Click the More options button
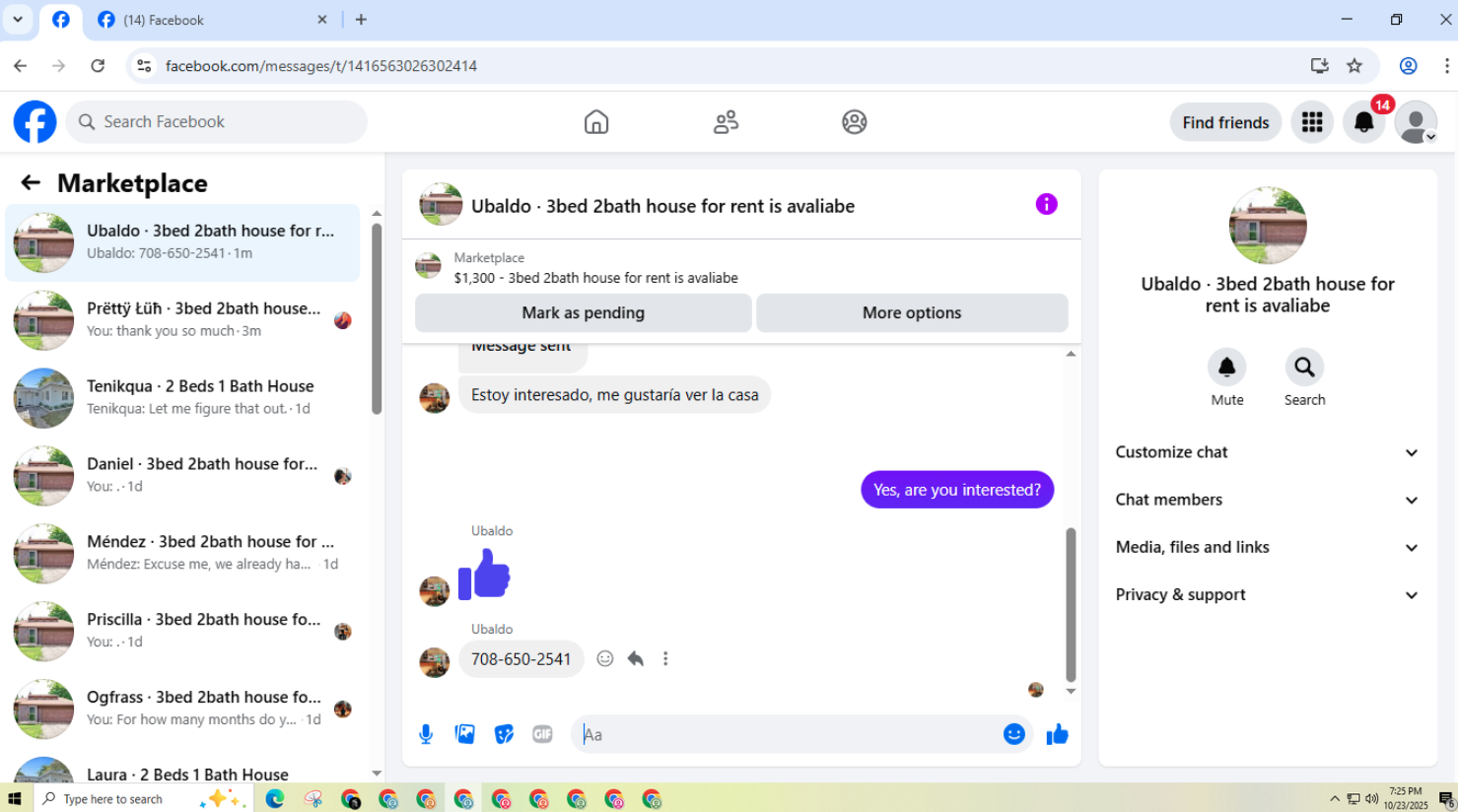The image size is (1458, 812). (912, 312)
